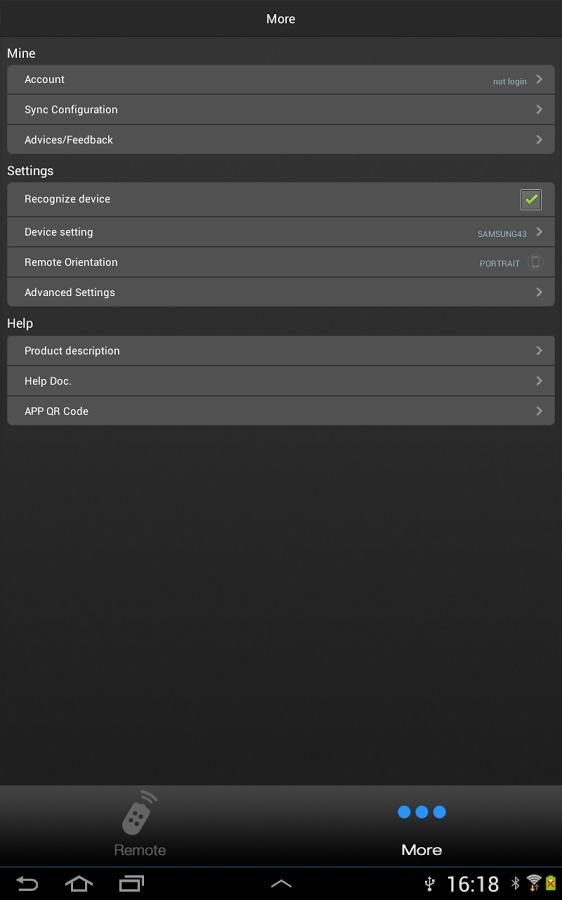Tap the Android back arrow icon

[26, 883]
